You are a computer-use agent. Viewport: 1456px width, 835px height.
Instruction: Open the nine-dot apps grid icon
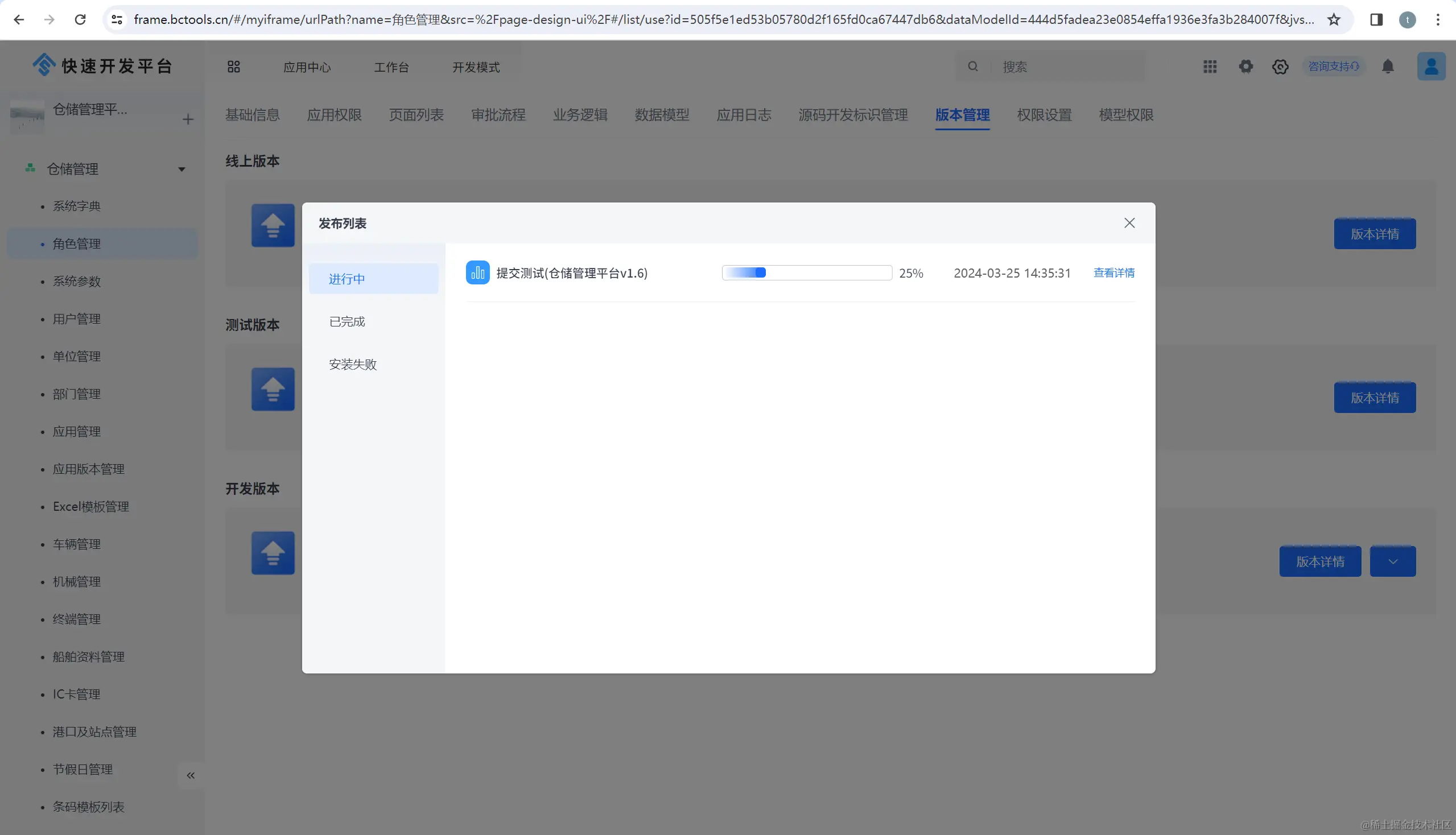click(x=1210, y=67)
